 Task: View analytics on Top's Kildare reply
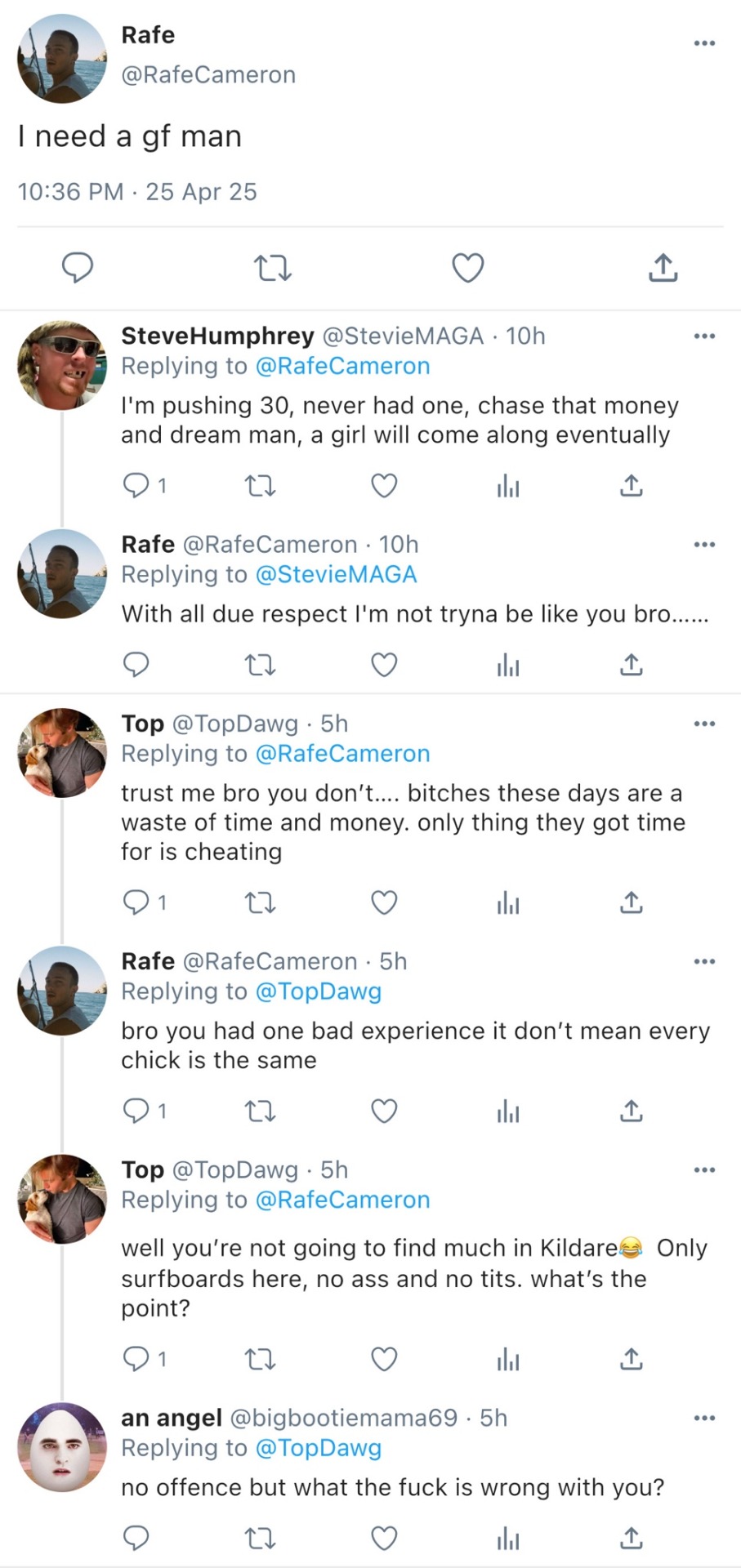coord(507,1359)
